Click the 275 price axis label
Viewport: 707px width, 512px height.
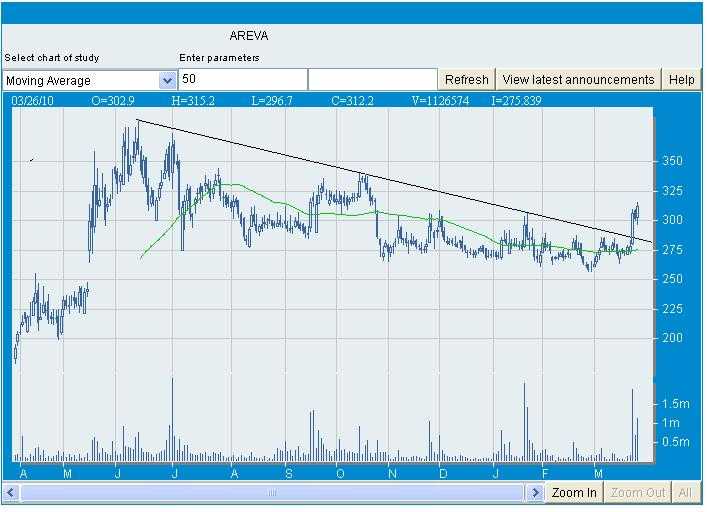tap(672, 250)
